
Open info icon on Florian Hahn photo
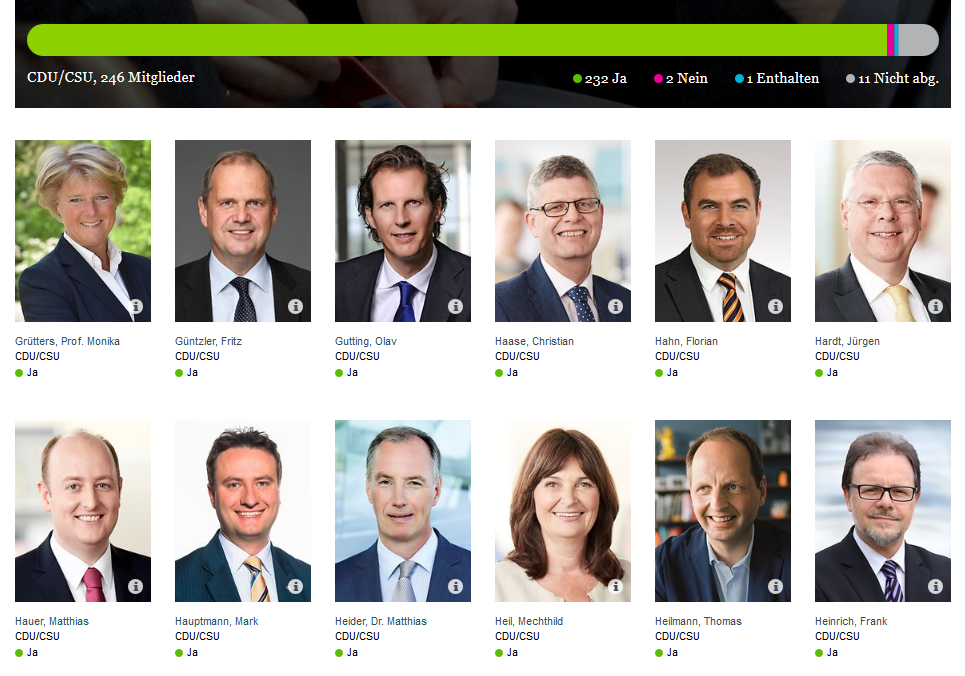coord(775,306)
